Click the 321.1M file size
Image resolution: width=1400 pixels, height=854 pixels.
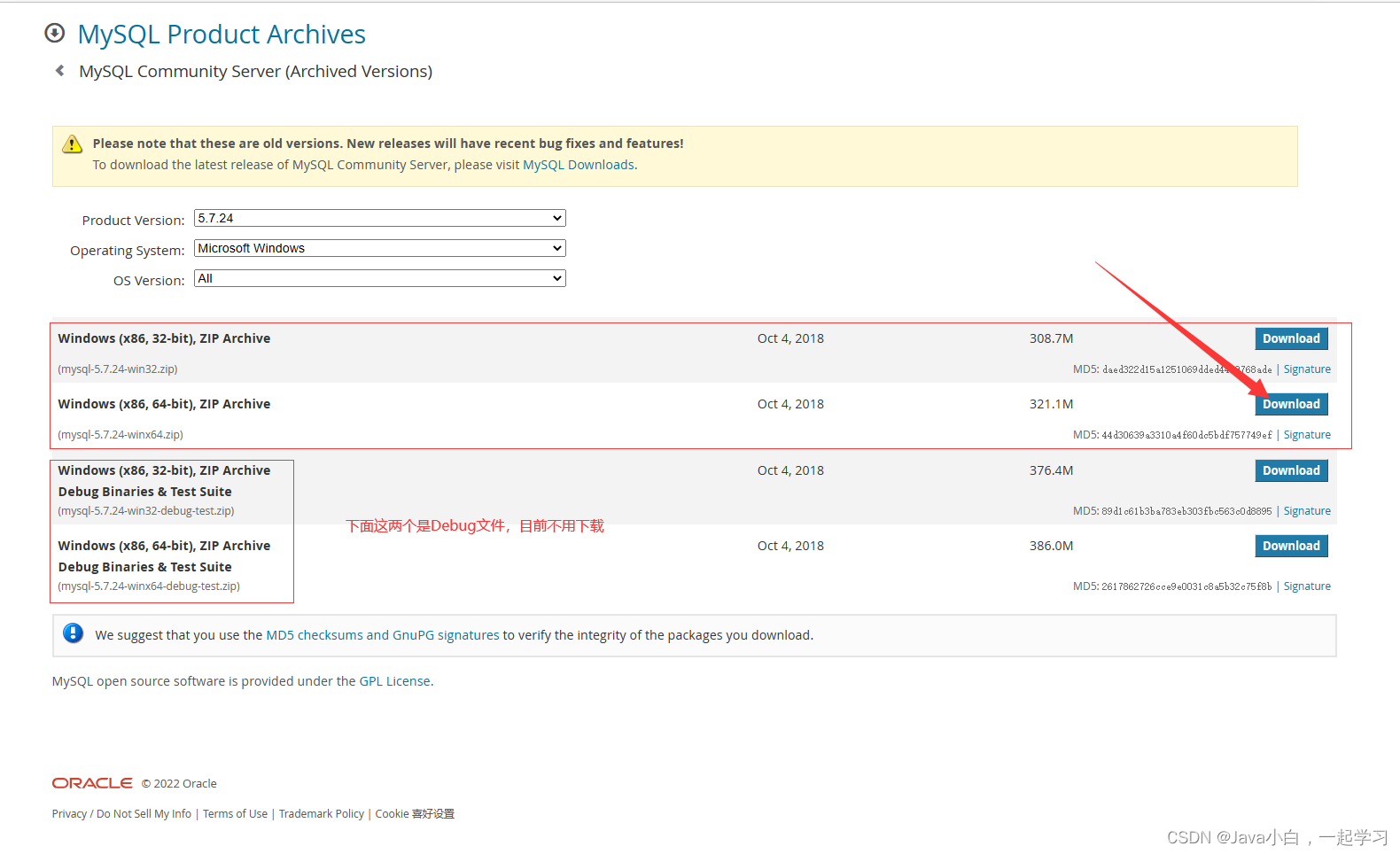(1051, 404)
